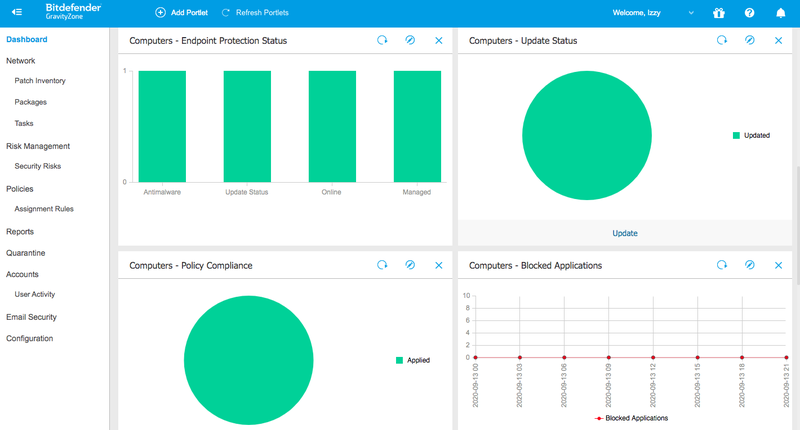Click the Update Status bar in the chart
The image size is (800, 430).
247,127
